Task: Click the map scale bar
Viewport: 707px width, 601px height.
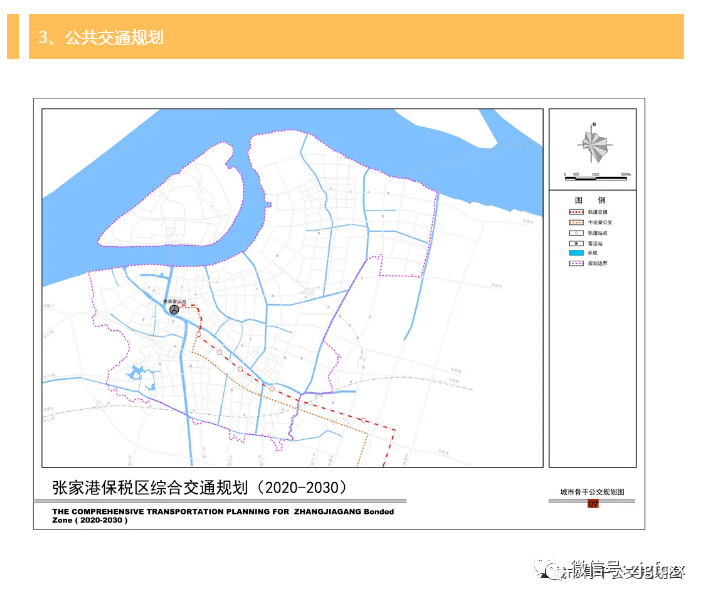Action: tap(596, 178)
